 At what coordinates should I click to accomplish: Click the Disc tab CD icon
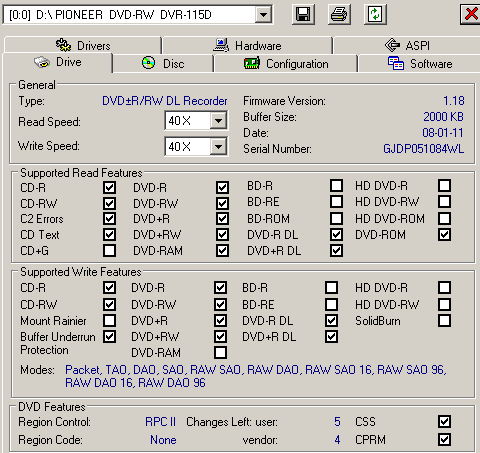148,63
